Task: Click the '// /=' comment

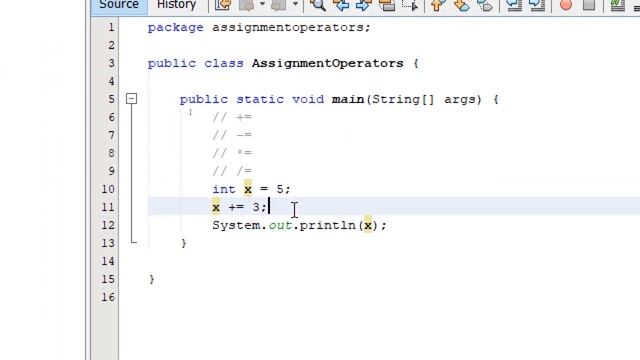Action: pos(232,171)
